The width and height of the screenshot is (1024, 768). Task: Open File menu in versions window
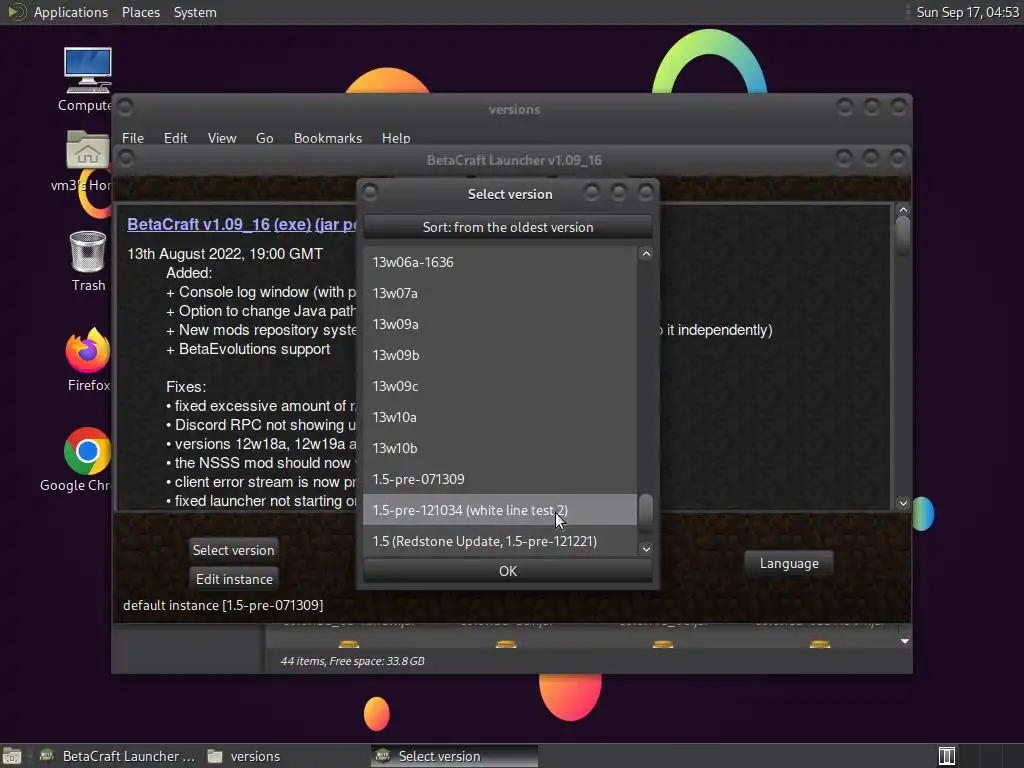(133, 138)
